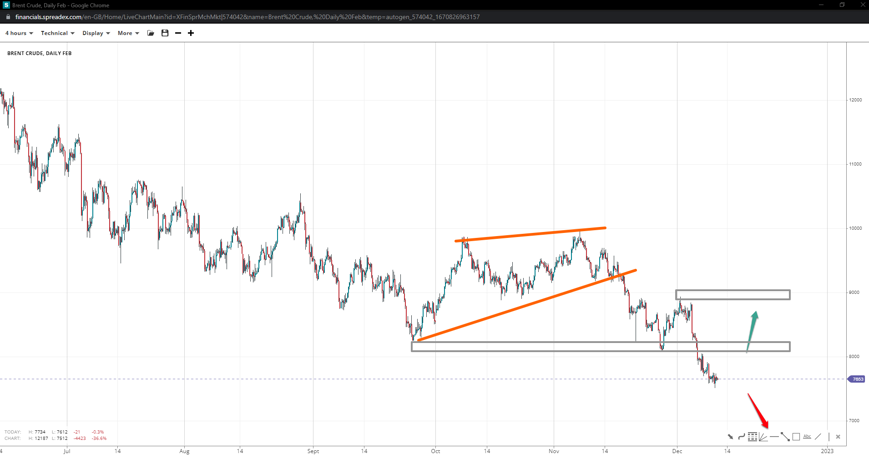
Task: Select the text annotation tool
Action: [807, 437]
